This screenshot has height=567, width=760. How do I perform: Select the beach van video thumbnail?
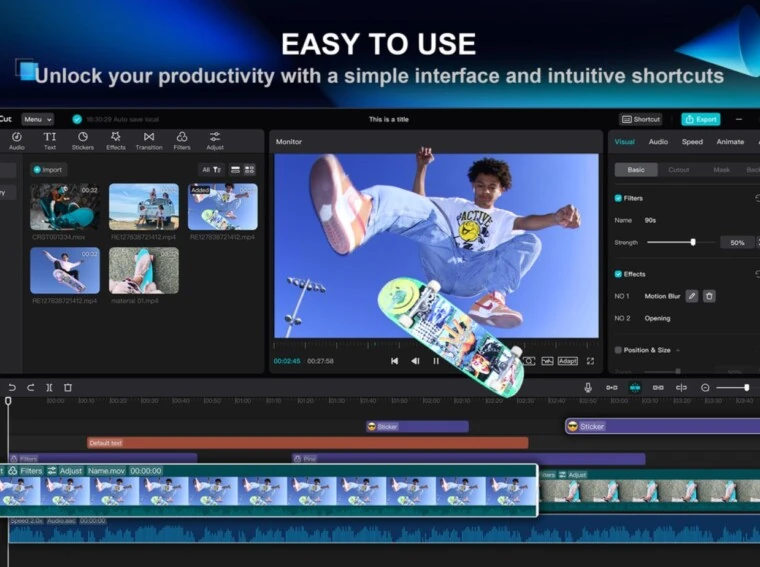tap(144, 207)
